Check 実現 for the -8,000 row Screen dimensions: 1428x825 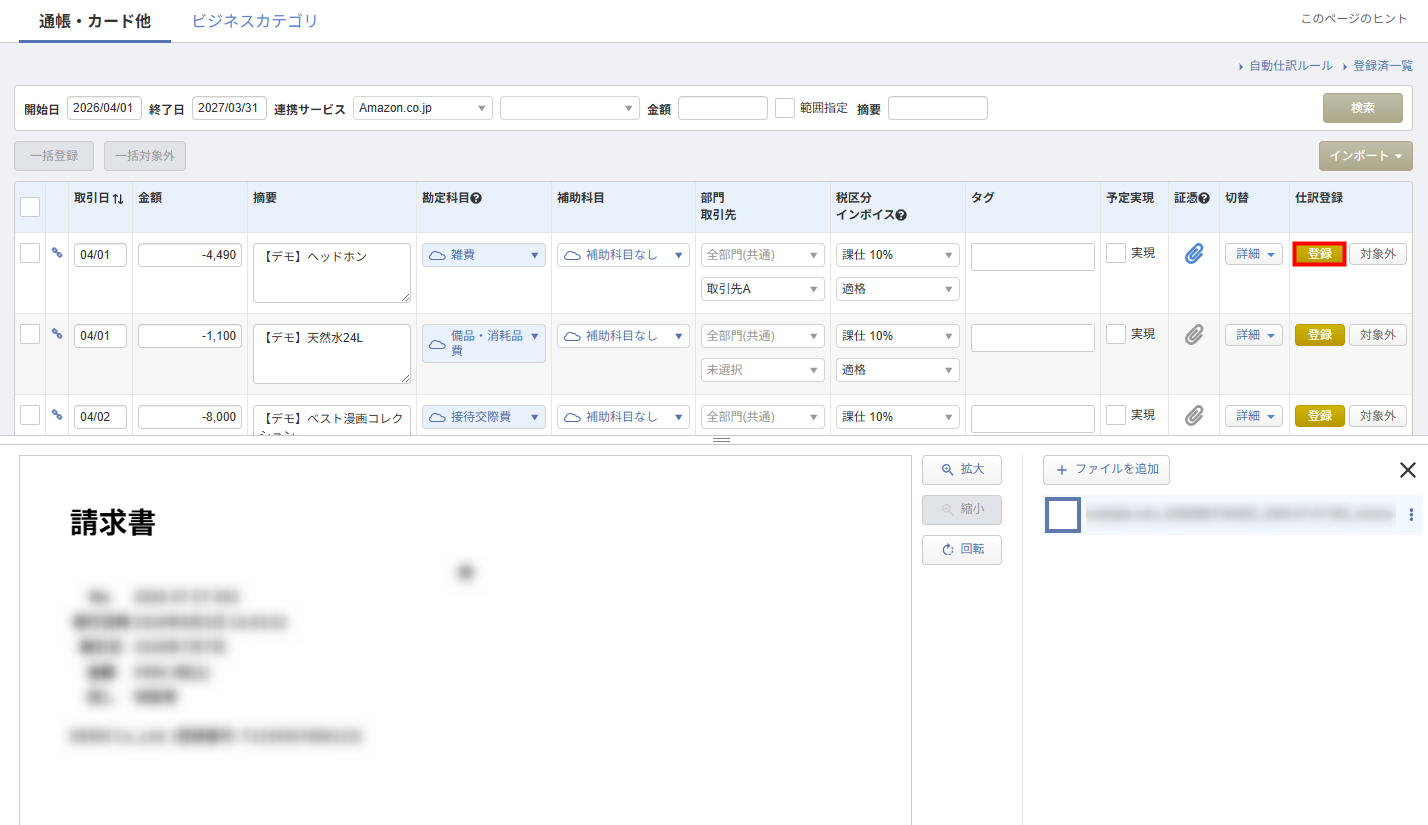(x=1116, y=415)
